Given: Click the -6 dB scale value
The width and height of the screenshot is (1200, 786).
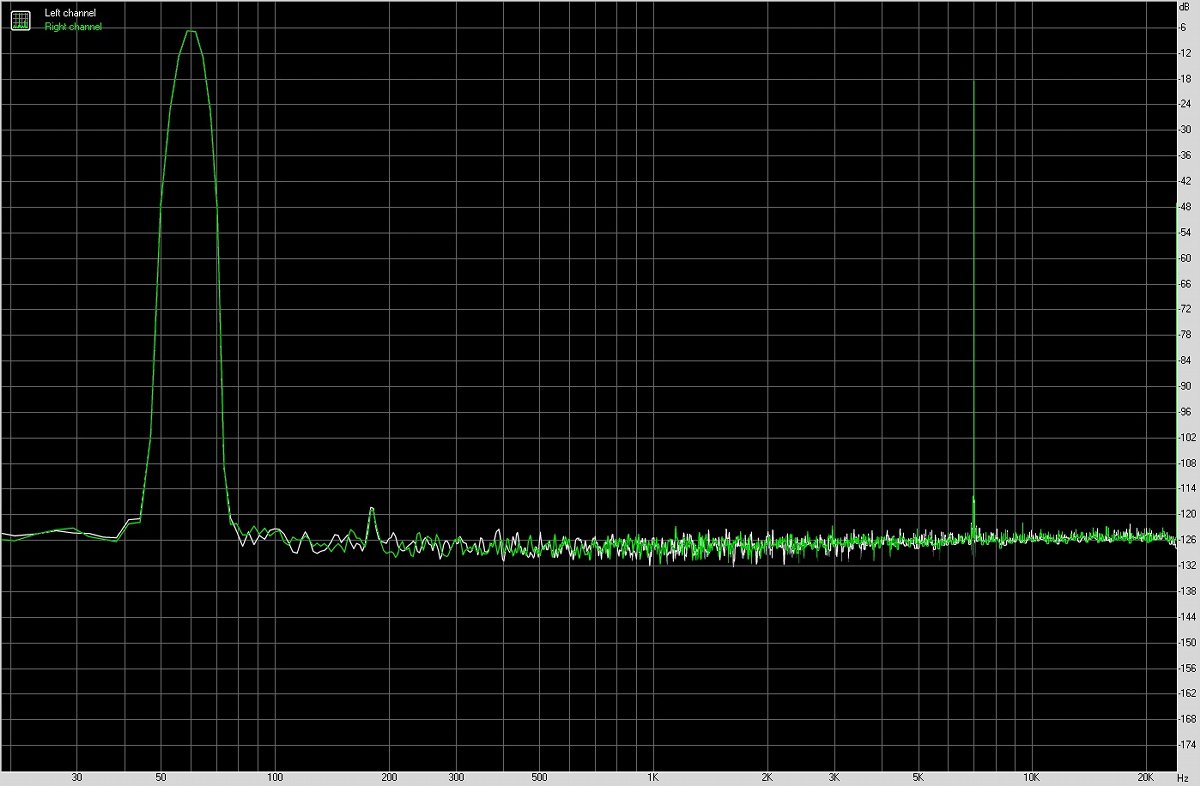Looking at the screenshot, I should coord(1184,27).
